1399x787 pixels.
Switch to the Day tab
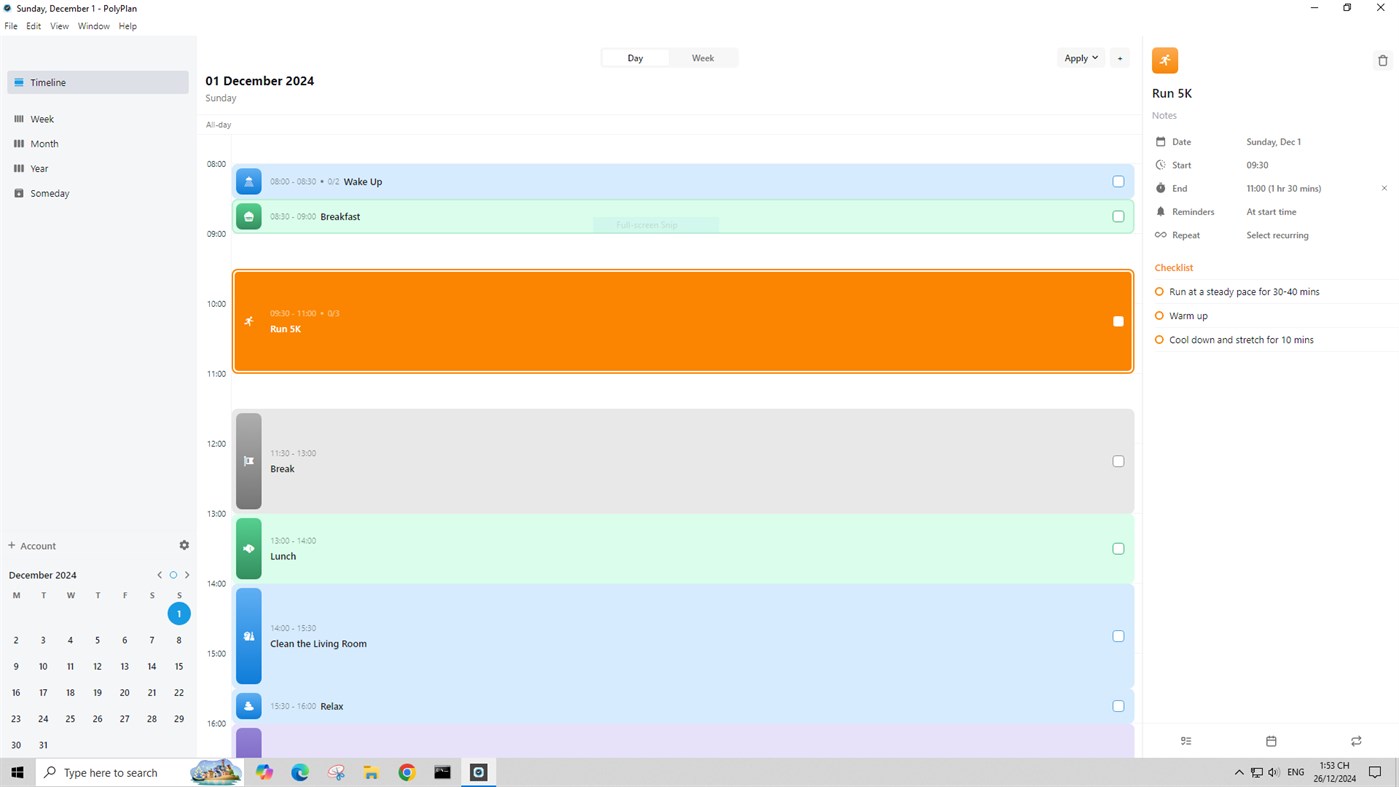(x=635, y=58)
